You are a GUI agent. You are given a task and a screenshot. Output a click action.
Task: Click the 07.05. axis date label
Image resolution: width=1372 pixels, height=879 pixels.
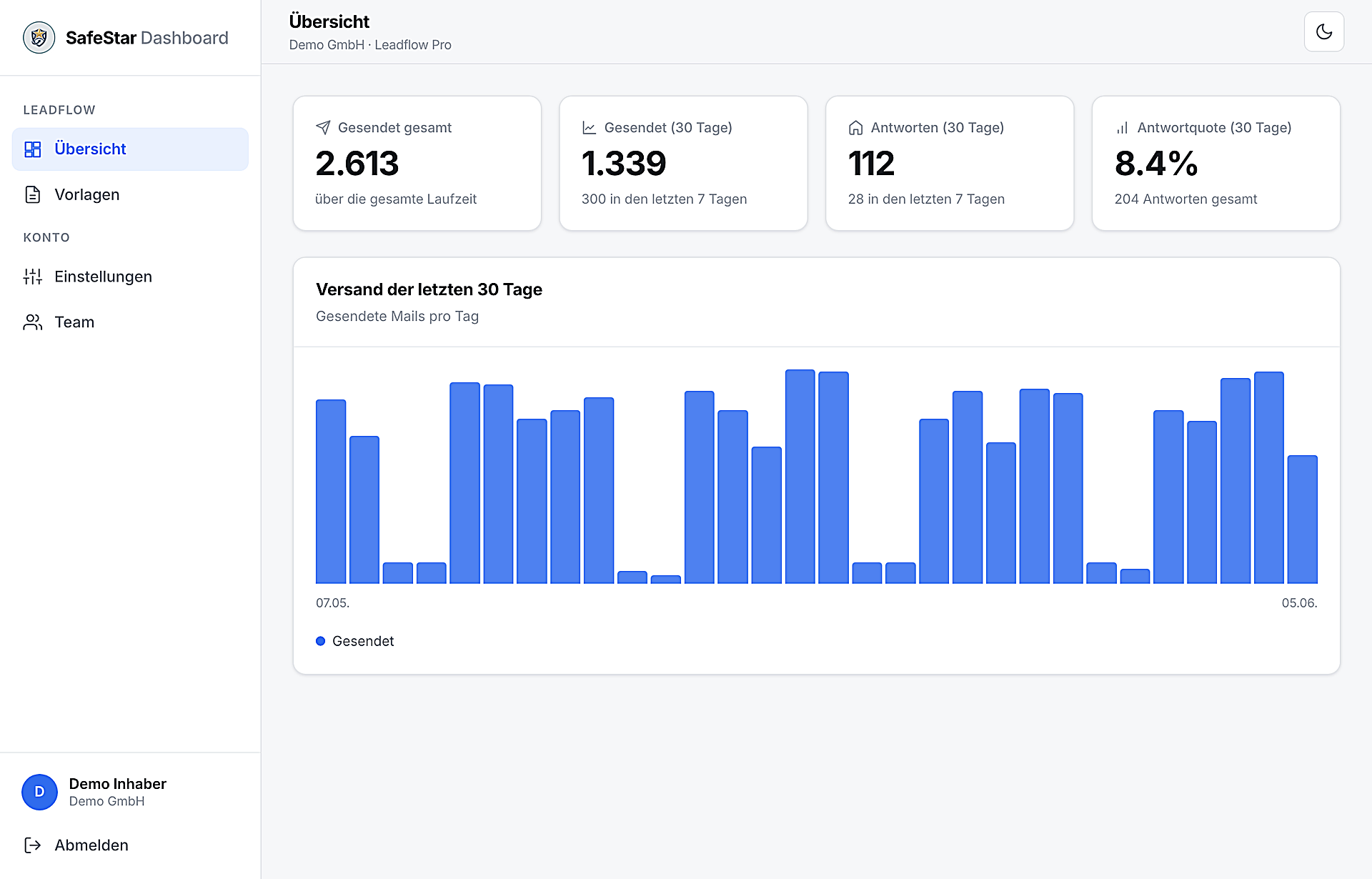[x=333, y=603]
